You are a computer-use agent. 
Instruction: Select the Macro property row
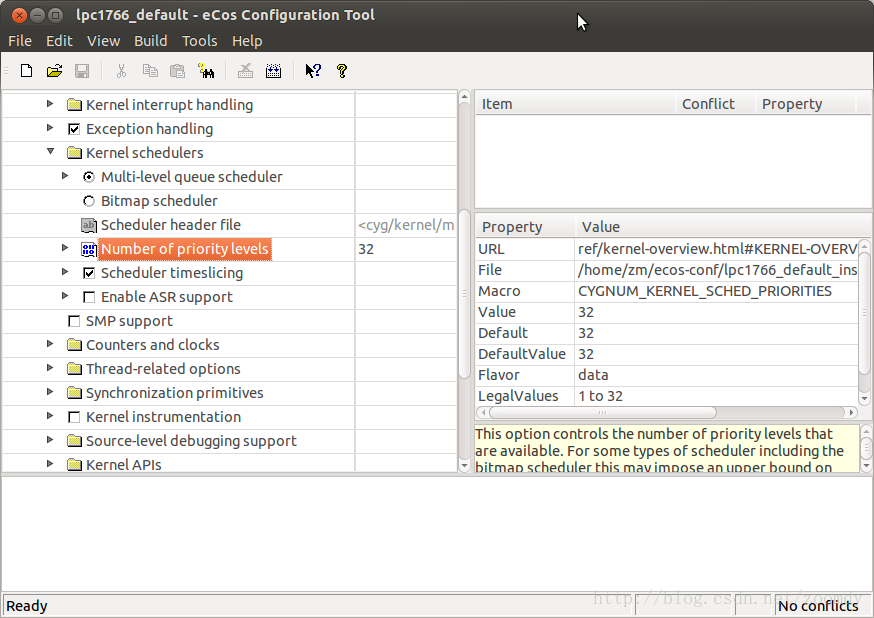667,291
